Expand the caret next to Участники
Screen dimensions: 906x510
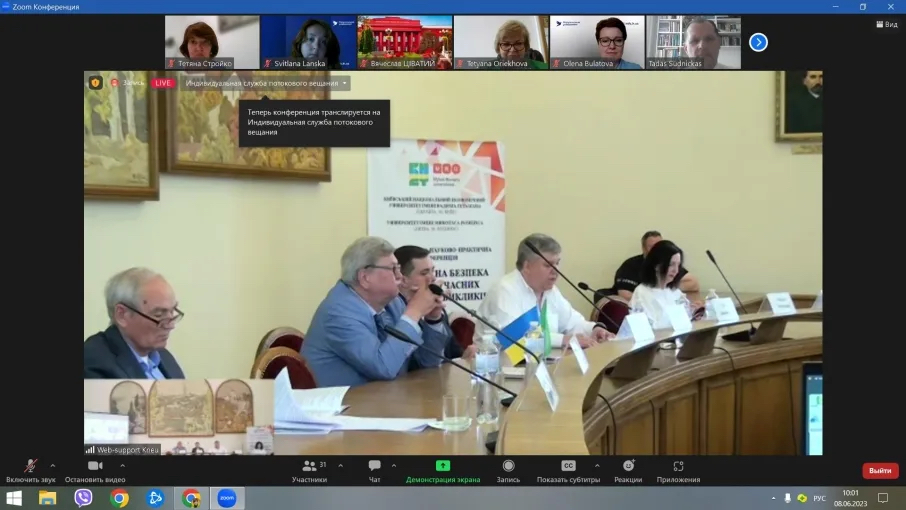click(340, 465)
